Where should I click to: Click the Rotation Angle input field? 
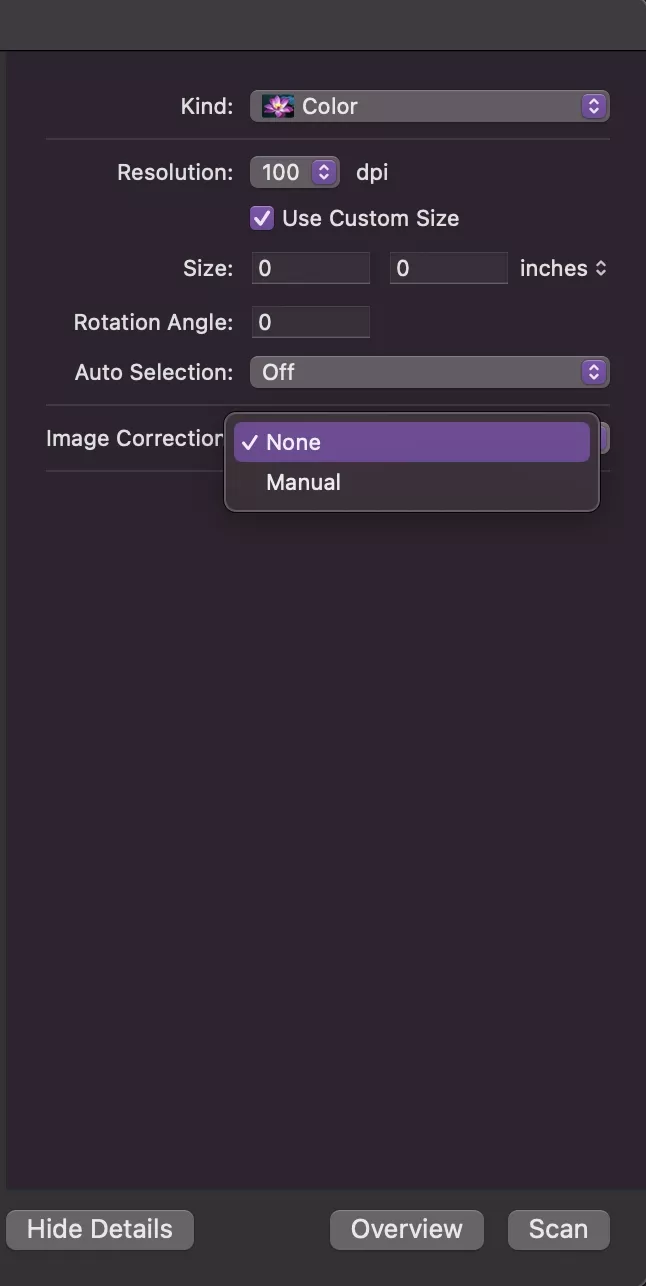pyautogui.click(x=310, y=321)
